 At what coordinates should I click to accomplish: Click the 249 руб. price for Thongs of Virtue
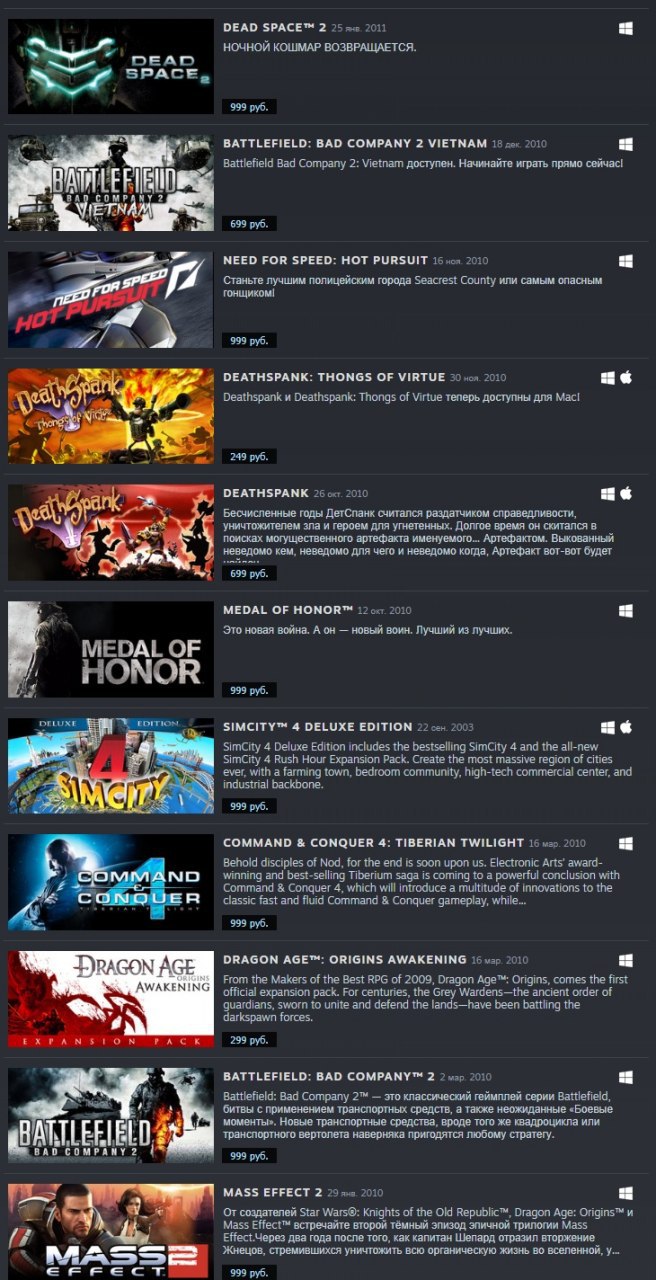click(x=249, y=457)
